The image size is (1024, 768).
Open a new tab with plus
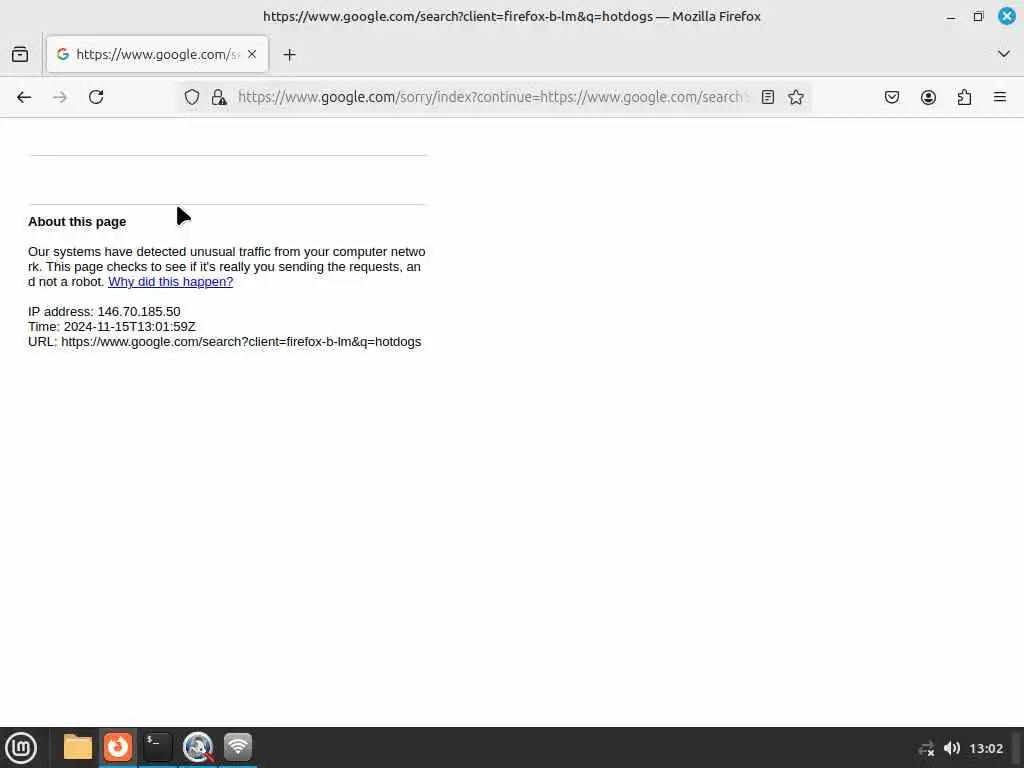289,55
